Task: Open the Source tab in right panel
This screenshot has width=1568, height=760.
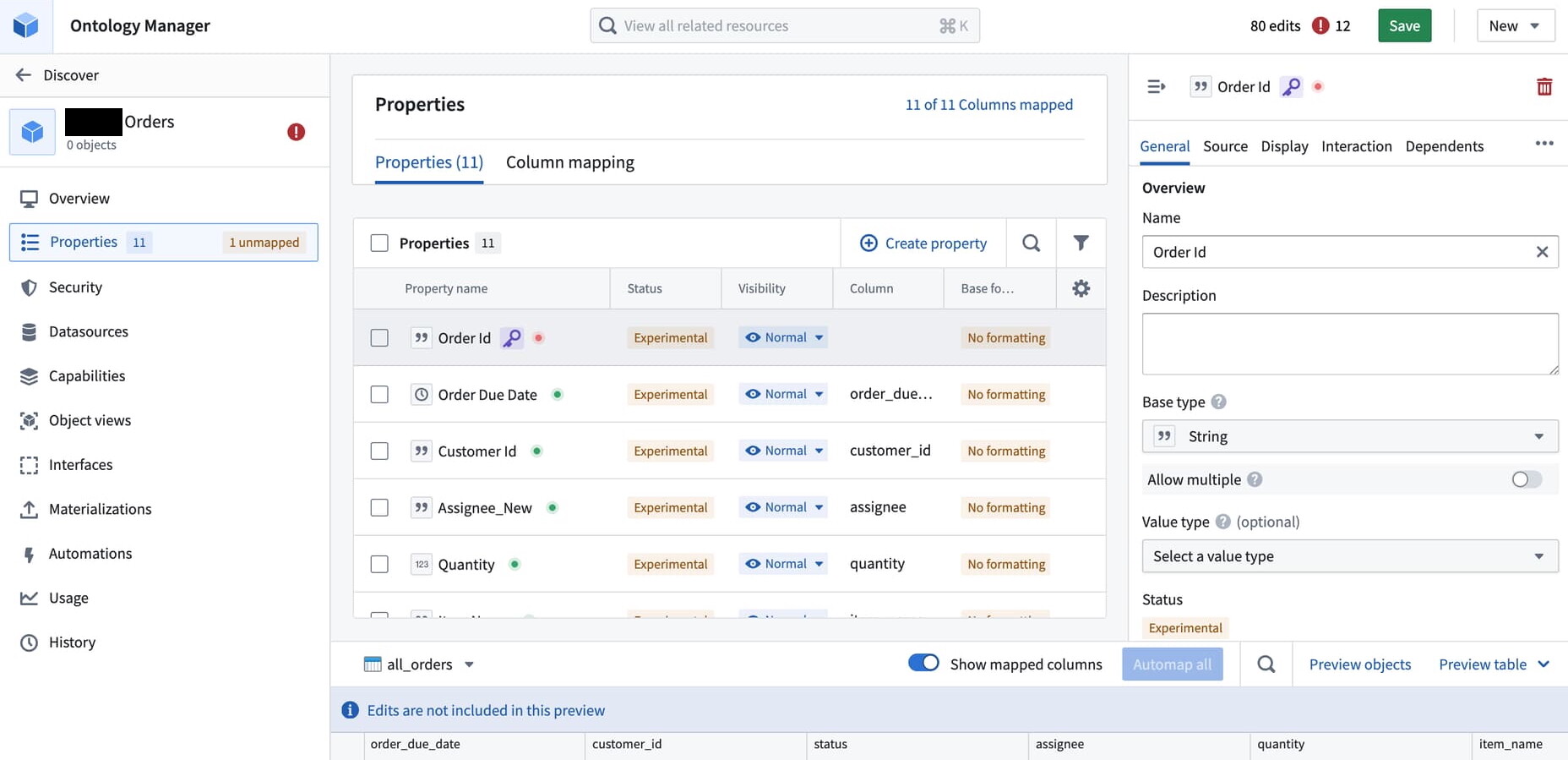Action: tap(1225, 146)
